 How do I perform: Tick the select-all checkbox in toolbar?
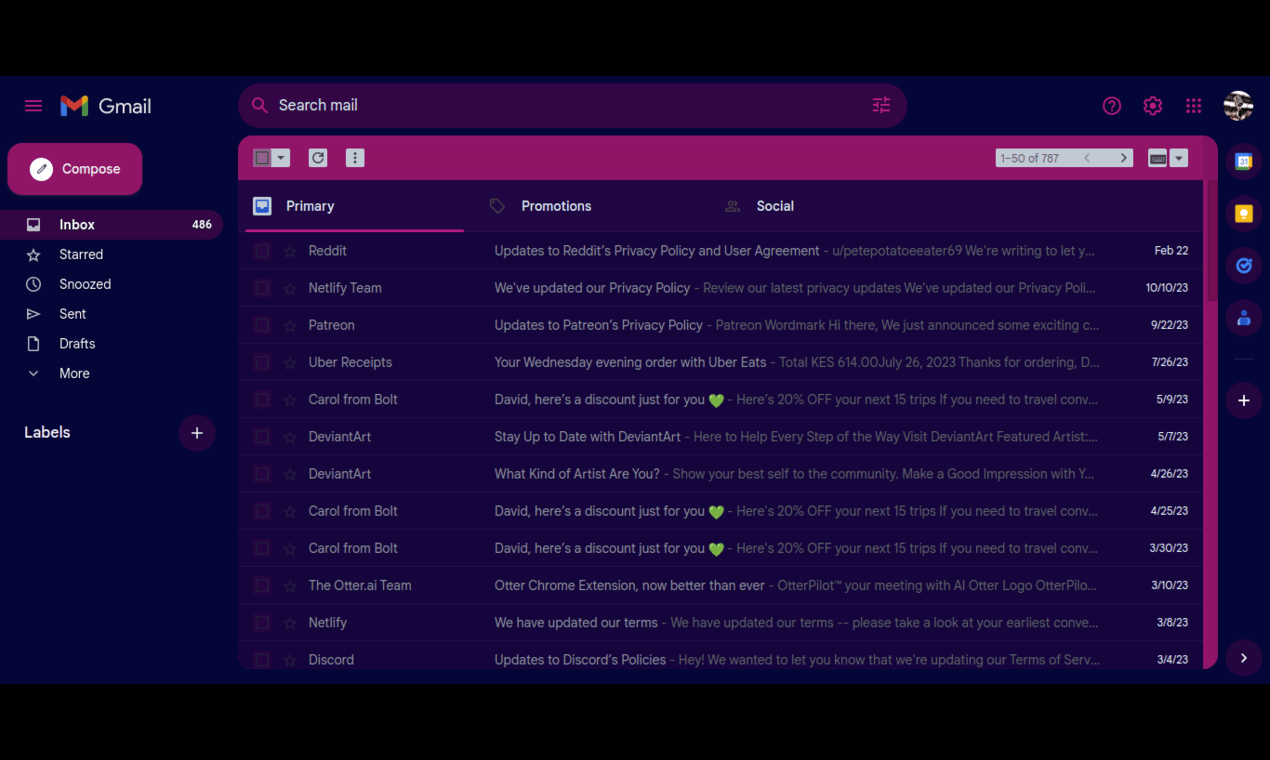262,158
